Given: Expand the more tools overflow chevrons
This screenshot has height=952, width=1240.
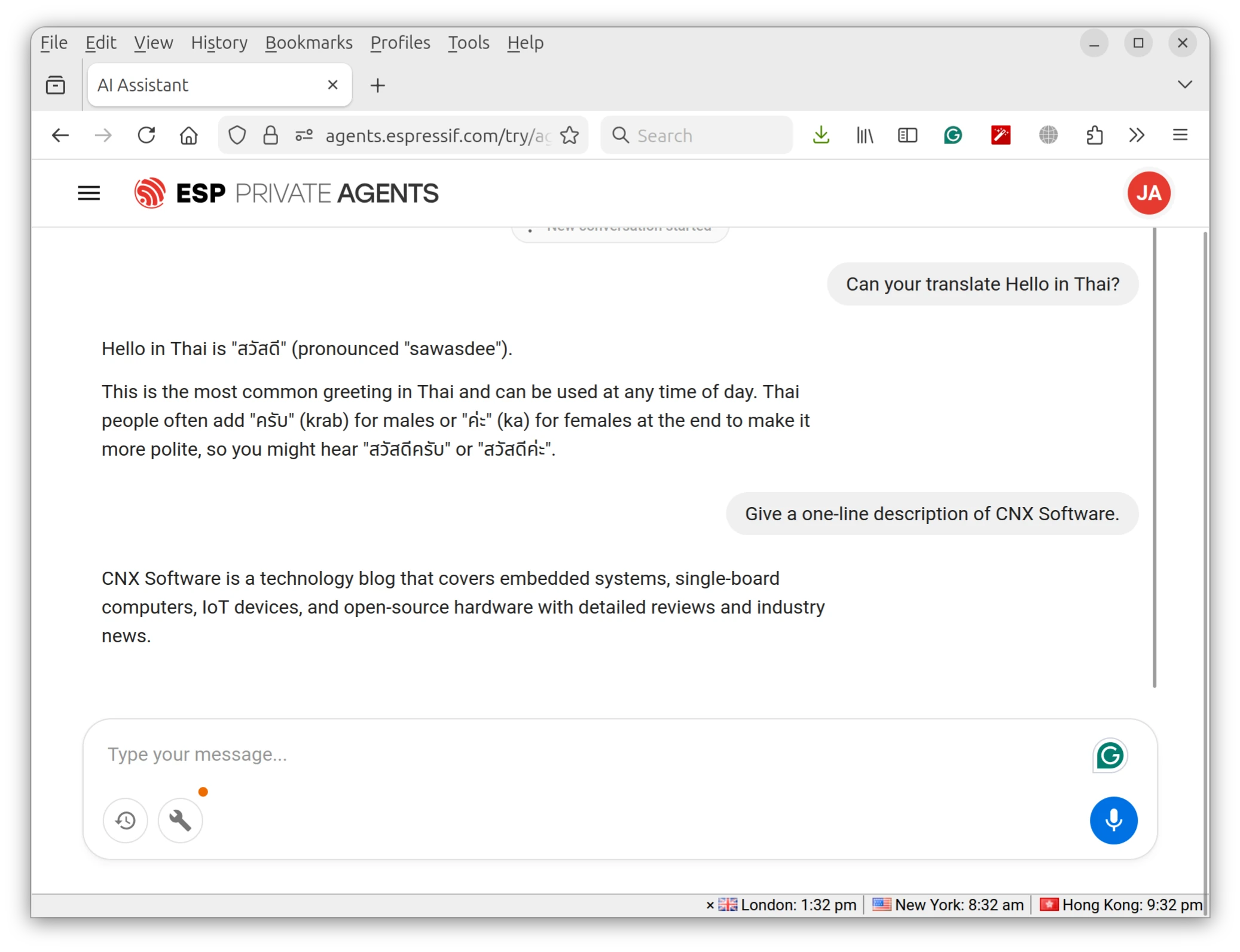Looking at the screenshot, I should (1137, 135).
